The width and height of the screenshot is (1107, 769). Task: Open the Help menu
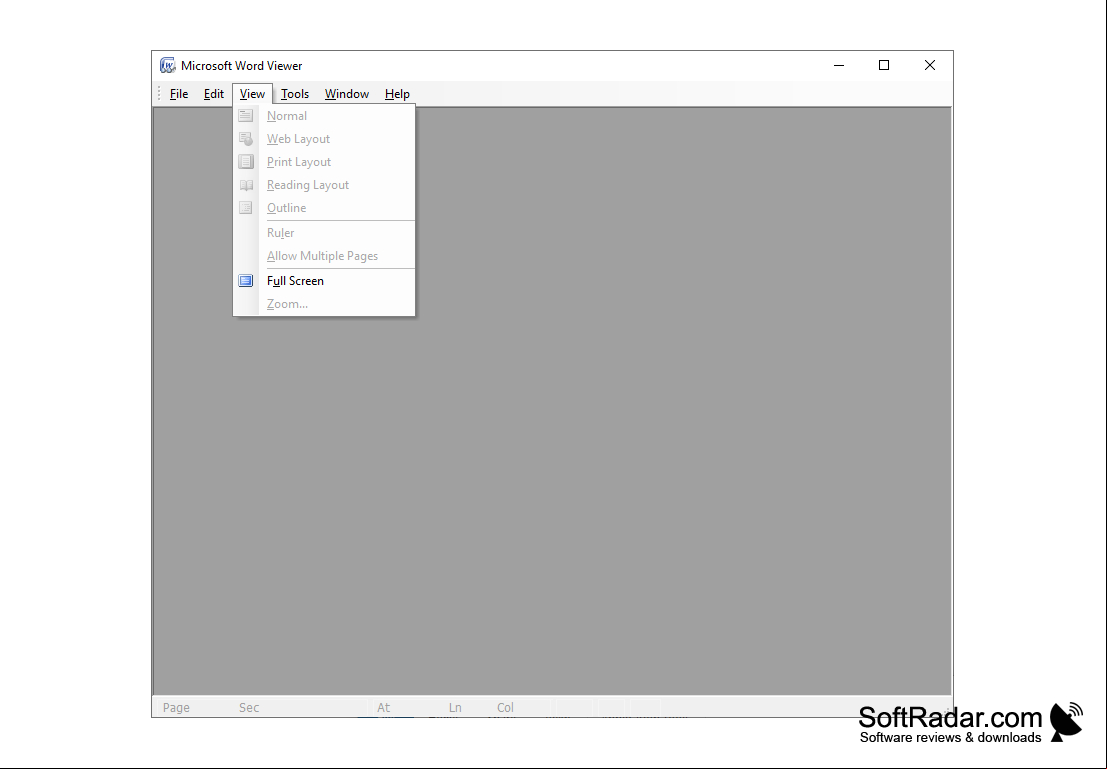pyautogui.click(x=397, y=94)
